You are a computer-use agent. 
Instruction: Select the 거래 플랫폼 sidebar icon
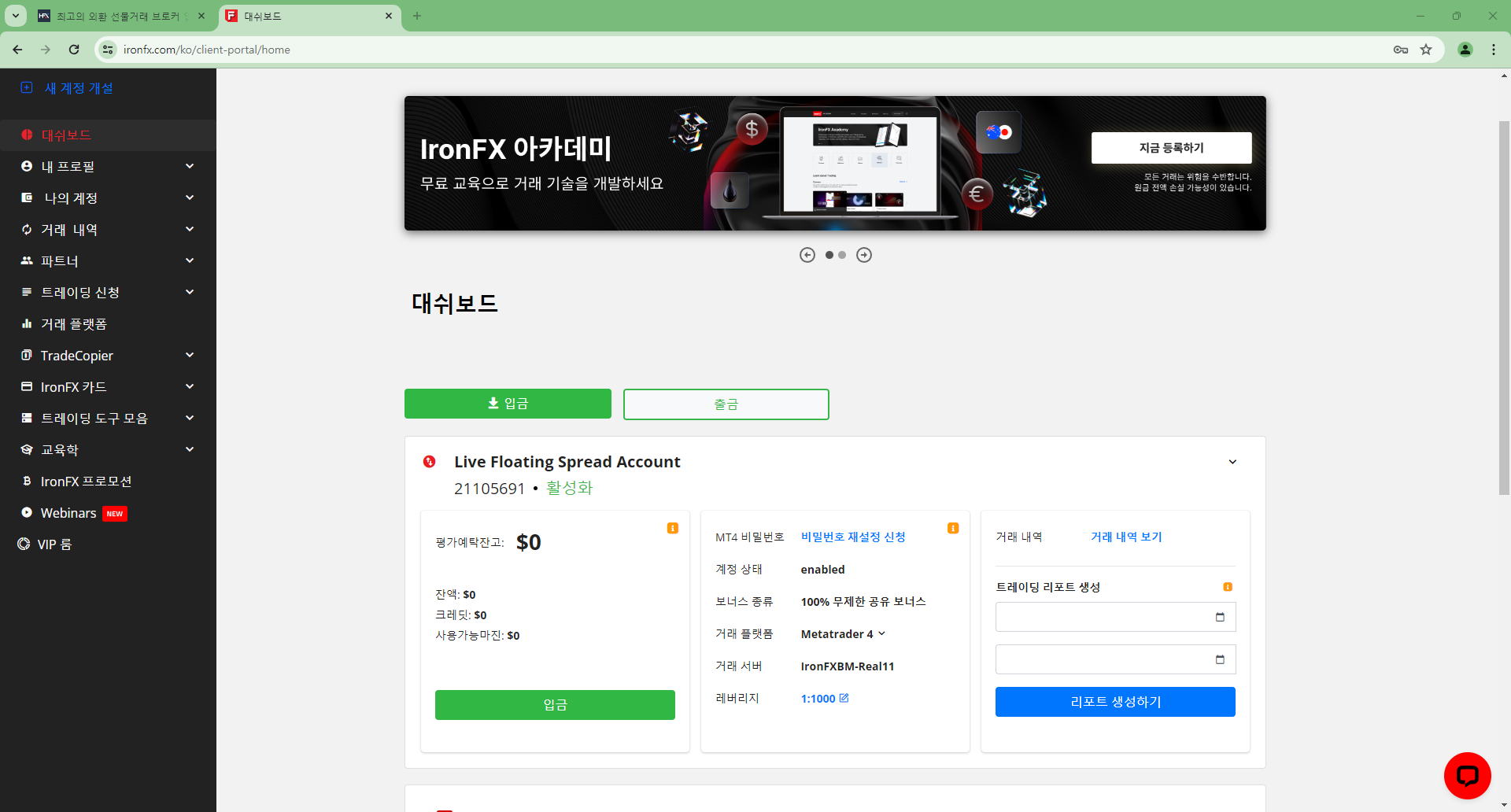(x=26, y=323)
